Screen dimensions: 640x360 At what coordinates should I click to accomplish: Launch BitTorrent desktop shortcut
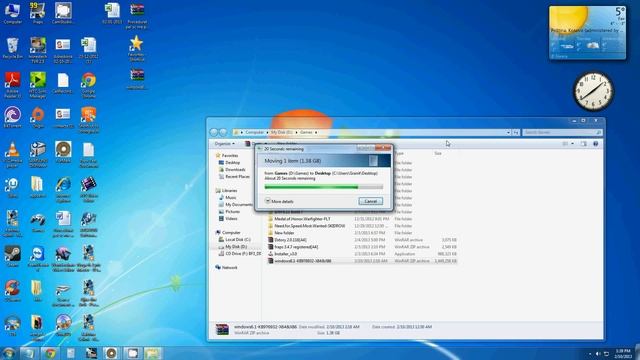pos(13,118)
